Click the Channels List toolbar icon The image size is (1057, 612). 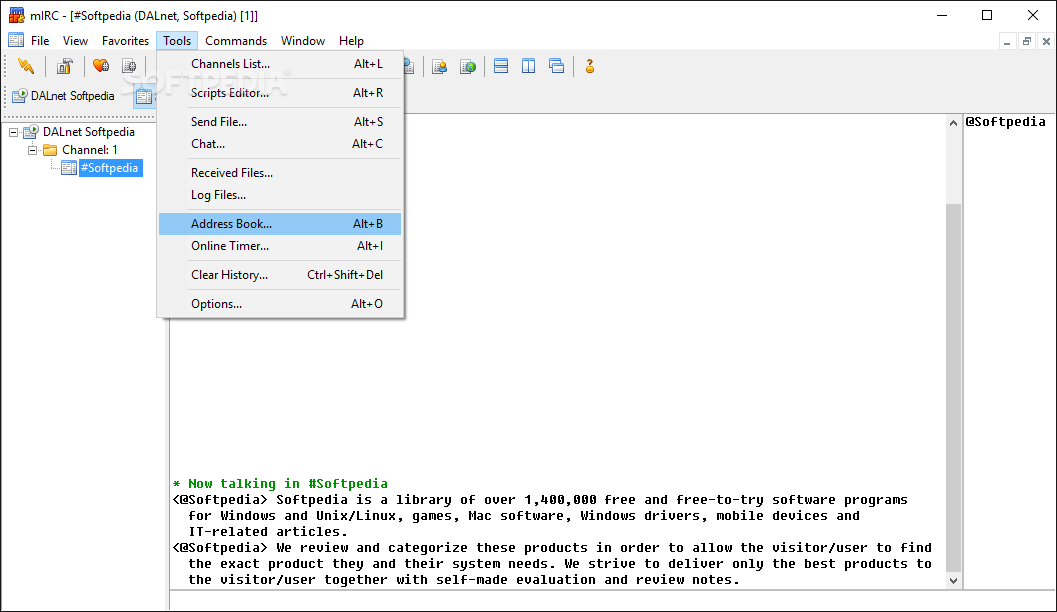[x=129, y=66]
